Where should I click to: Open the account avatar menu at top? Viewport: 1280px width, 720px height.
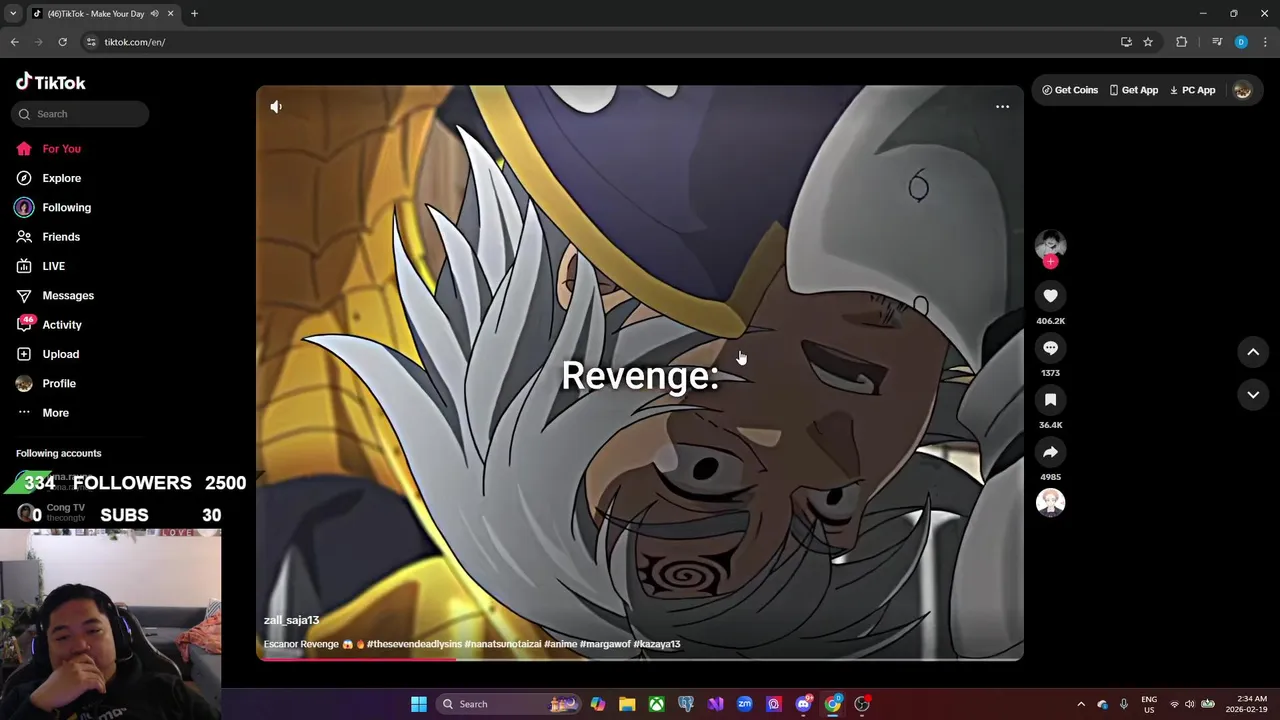[1242, 90]
